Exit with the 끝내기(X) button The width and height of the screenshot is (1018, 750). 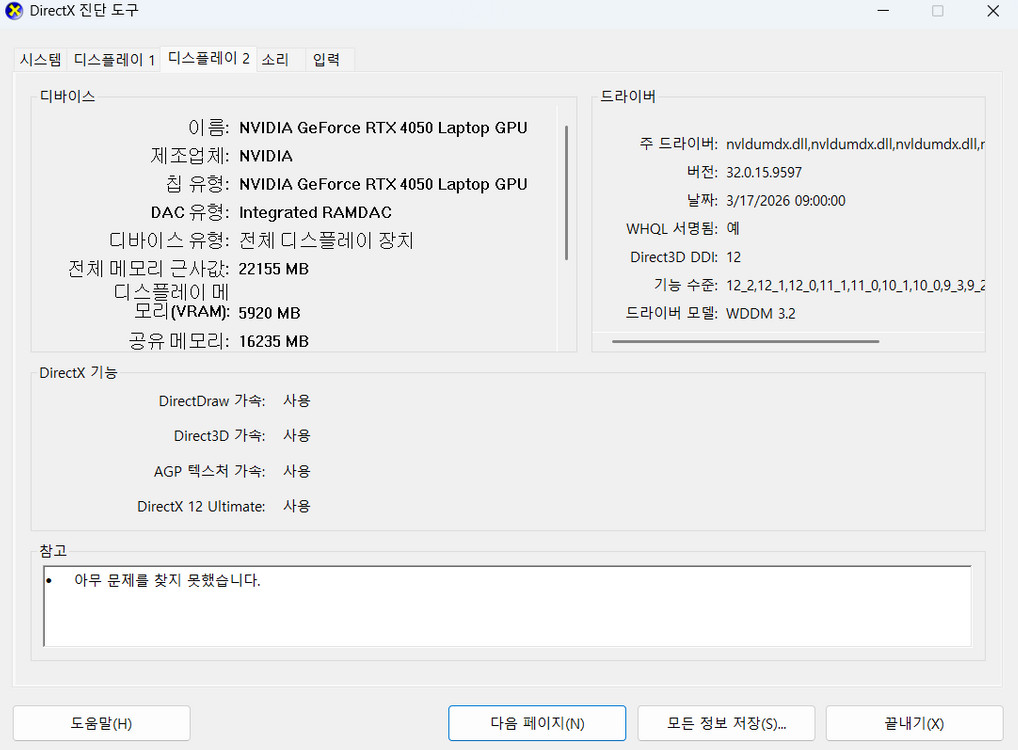(x=913, y=723)
